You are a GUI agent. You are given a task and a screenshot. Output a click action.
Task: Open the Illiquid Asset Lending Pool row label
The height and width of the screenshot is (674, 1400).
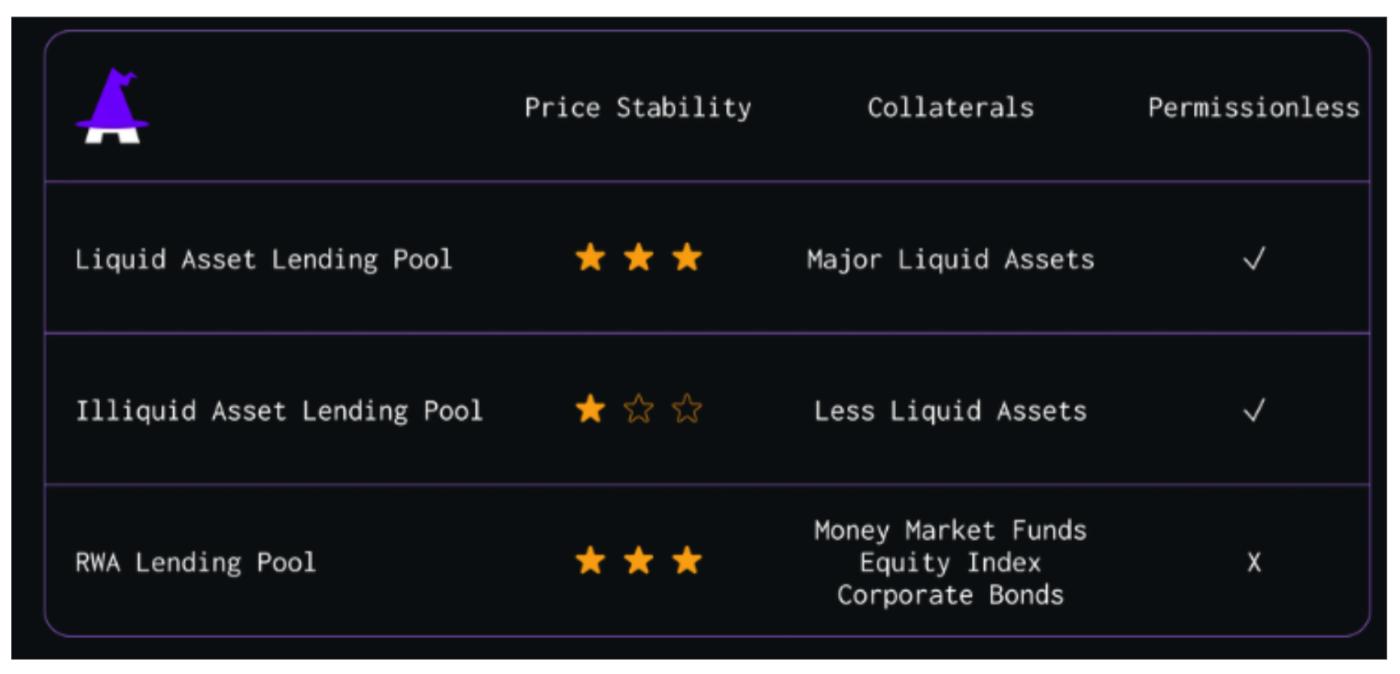(x=279, y=410)
